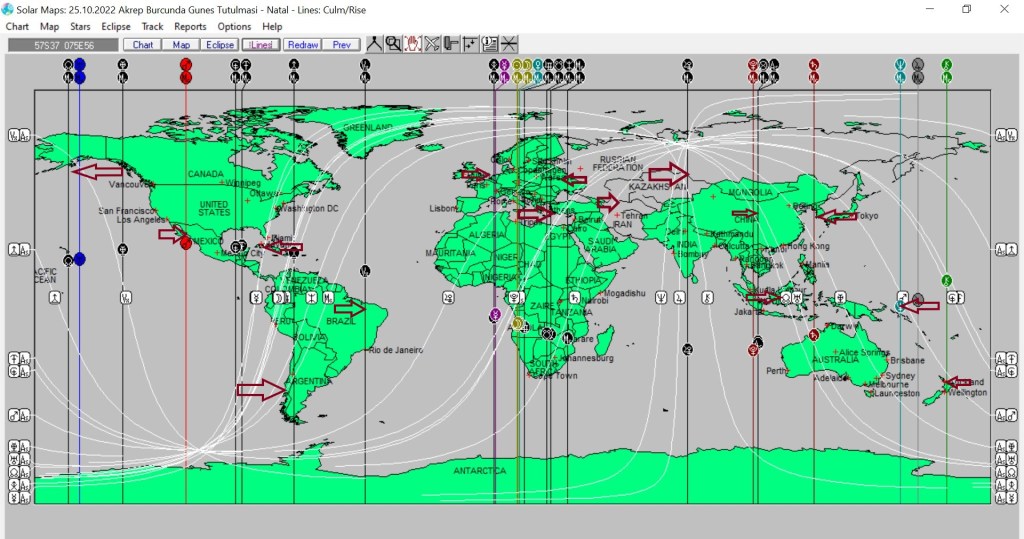
Task: Switch to the Eclipse toolbar view
Action: click(x=219, y=45)
